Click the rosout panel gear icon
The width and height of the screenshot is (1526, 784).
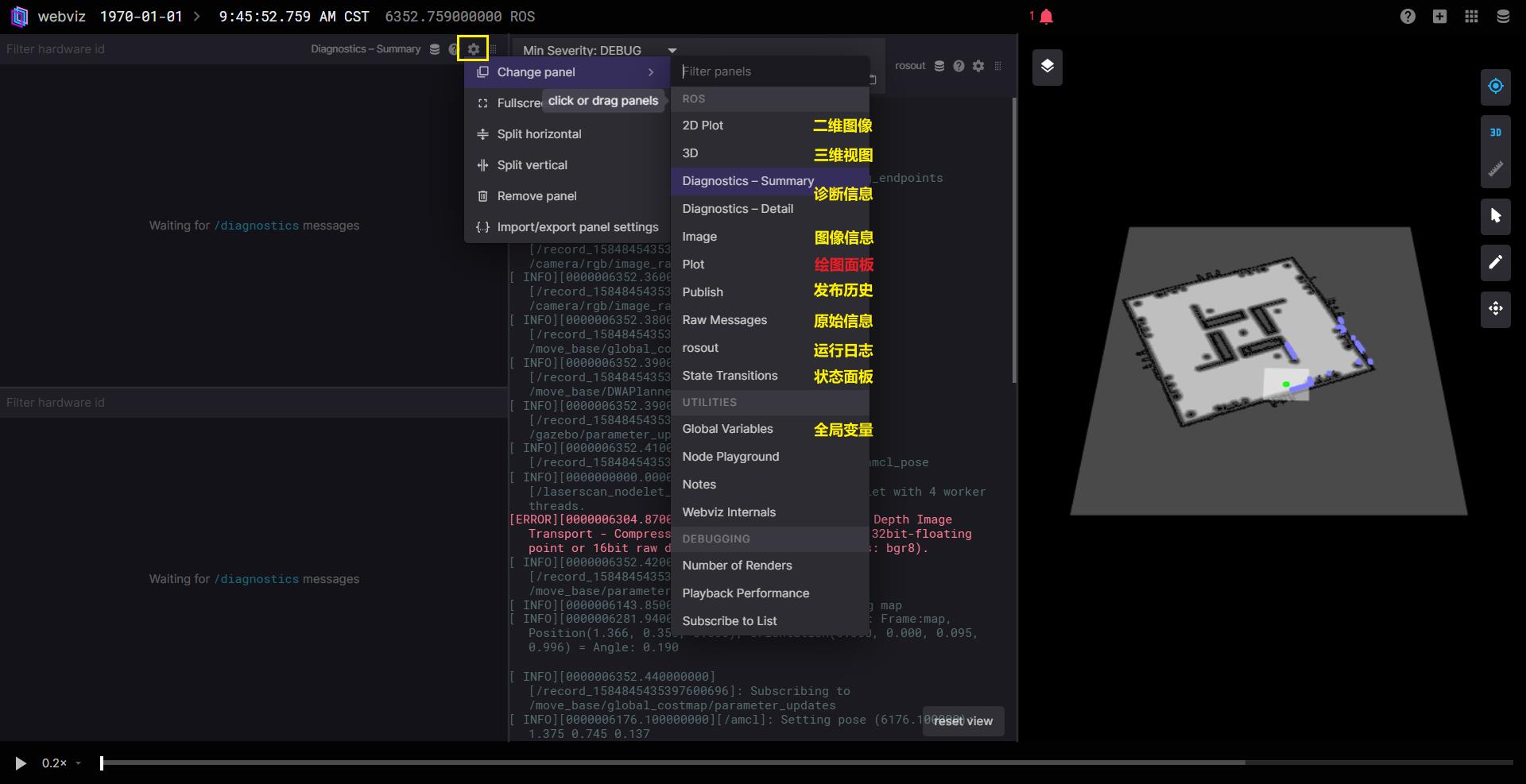(x=978, y=66)
